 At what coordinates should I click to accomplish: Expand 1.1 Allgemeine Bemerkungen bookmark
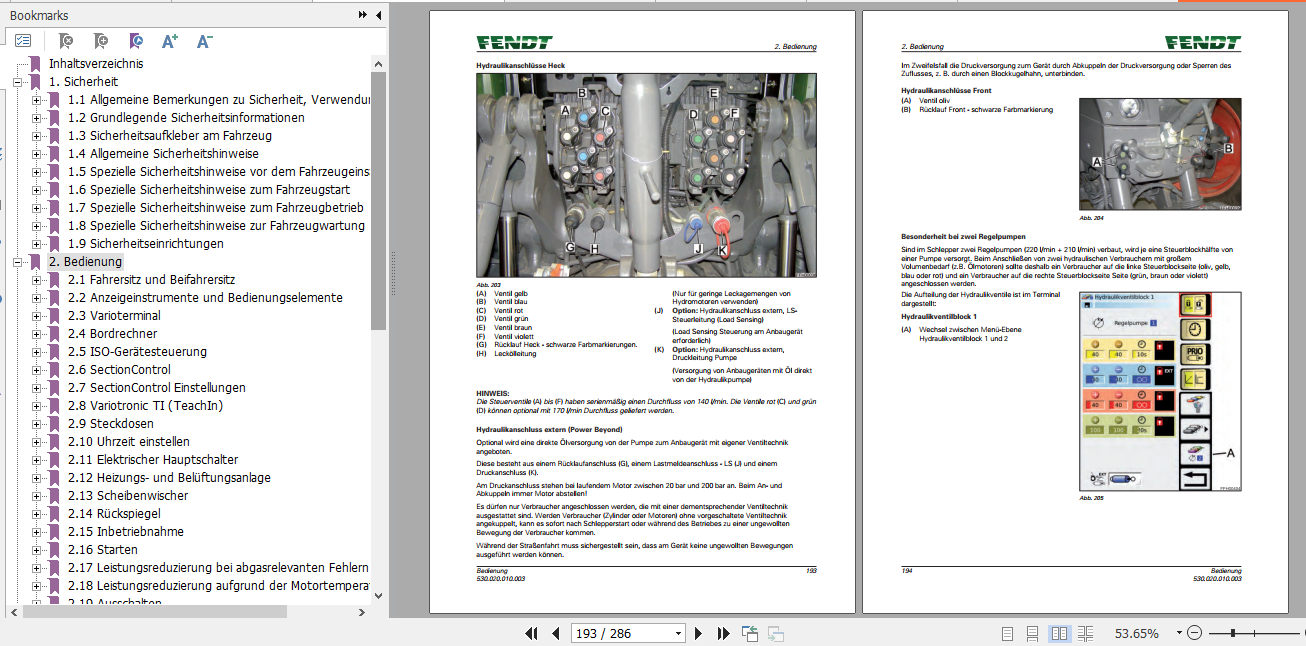click(x=37, y=100)
